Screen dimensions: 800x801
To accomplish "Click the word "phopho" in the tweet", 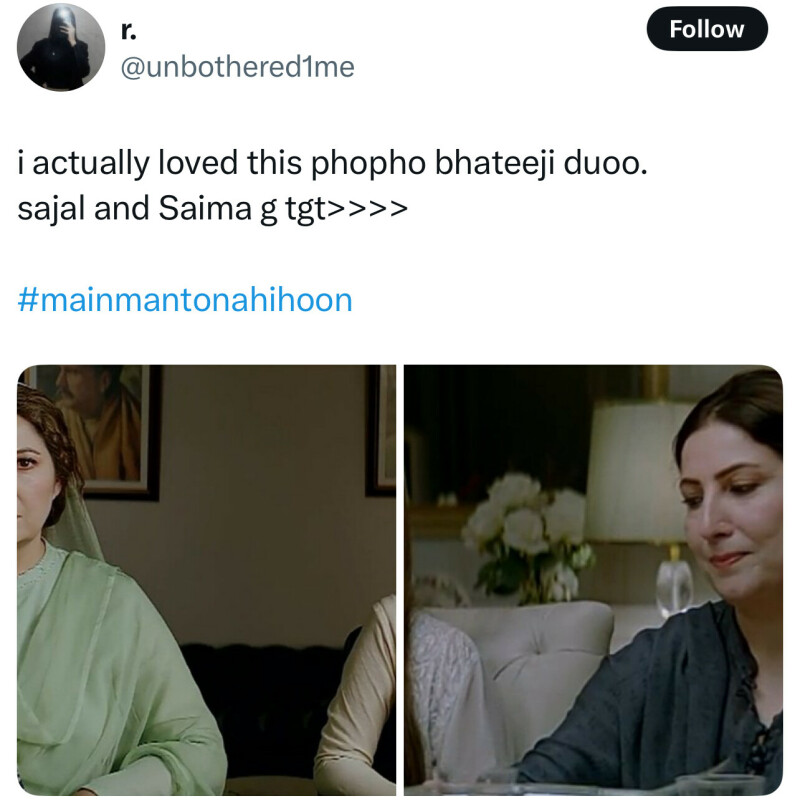I will [x=368, y=164].
